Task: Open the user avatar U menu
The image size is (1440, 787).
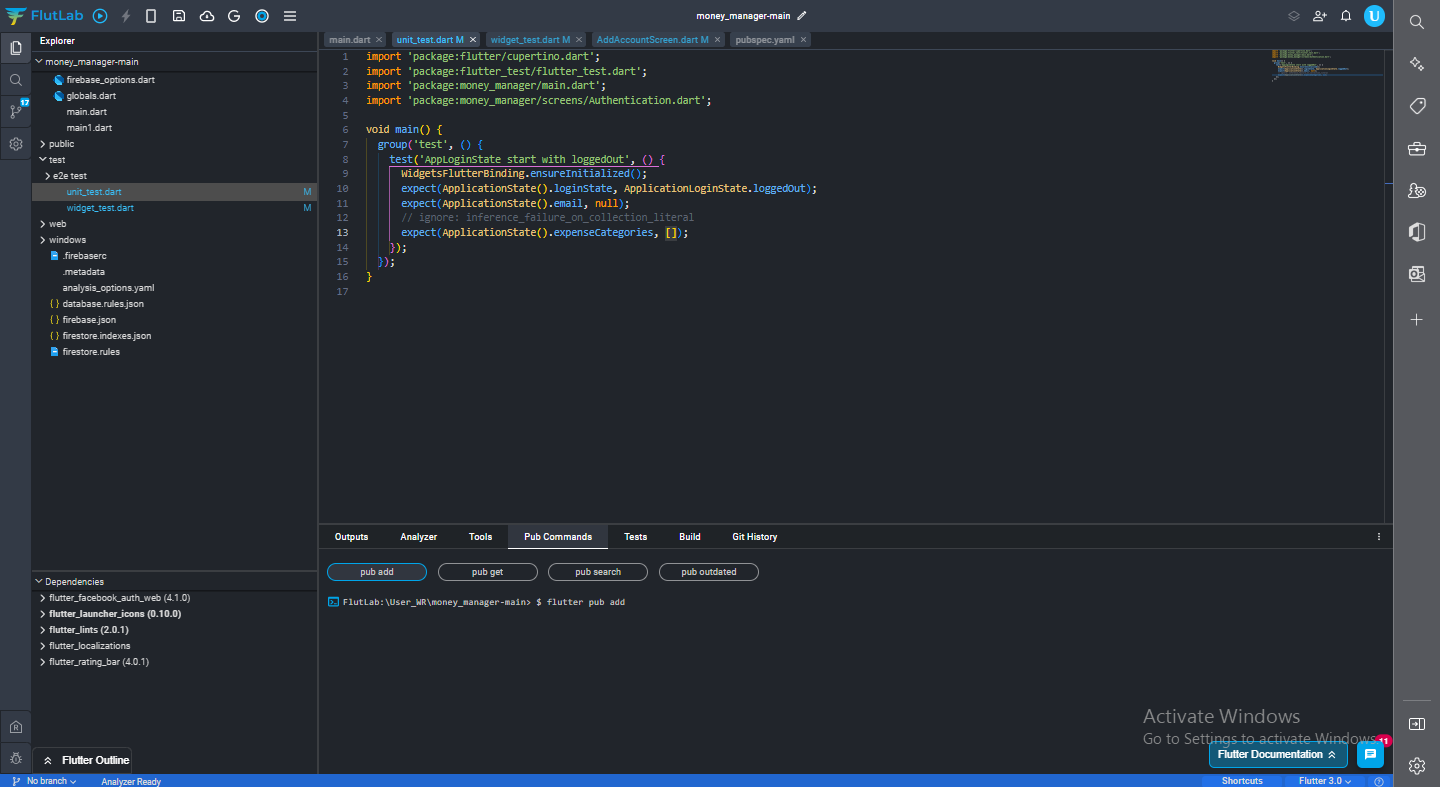Action: (x=1374, y=16)
